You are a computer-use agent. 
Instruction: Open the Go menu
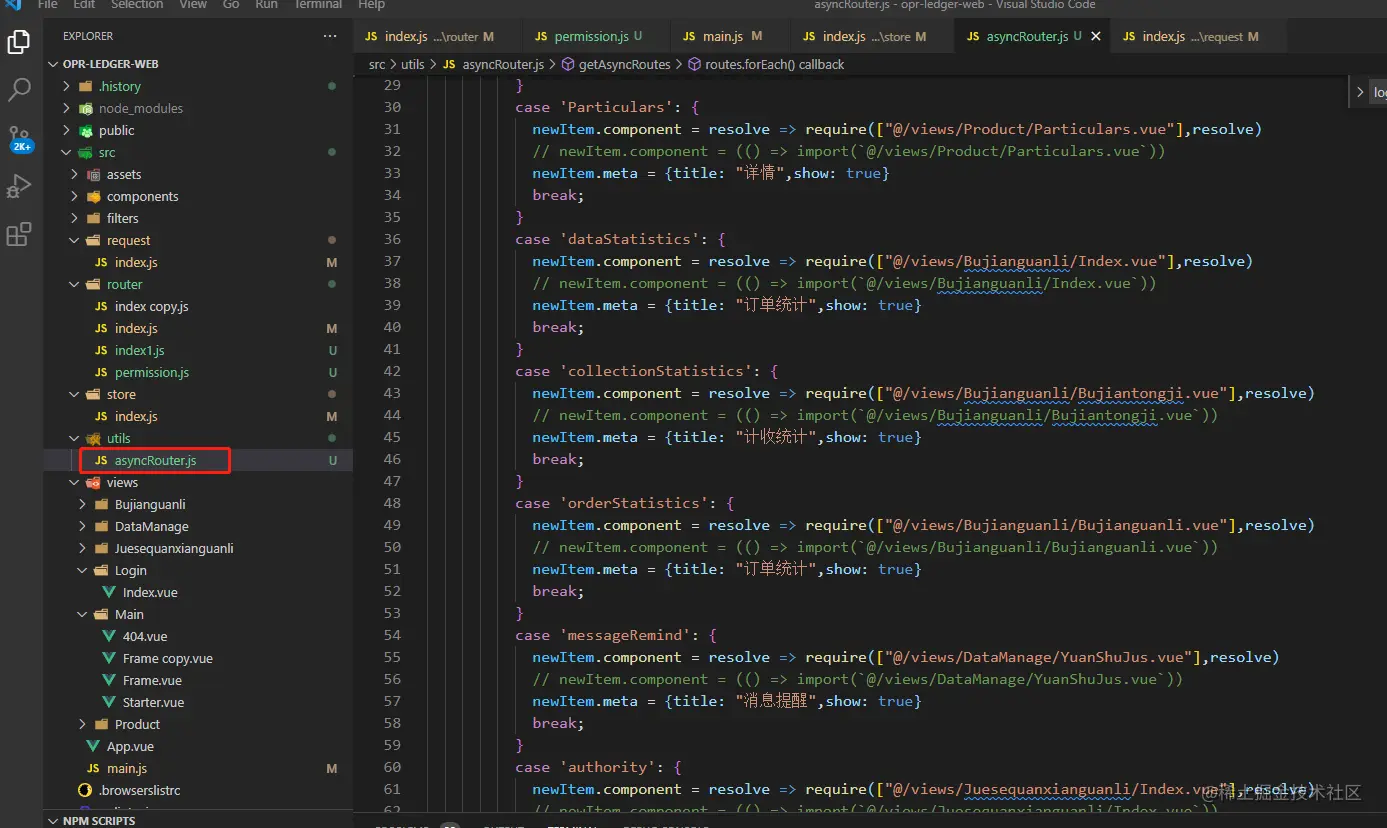pyautogui.click(x=231, y=4)
